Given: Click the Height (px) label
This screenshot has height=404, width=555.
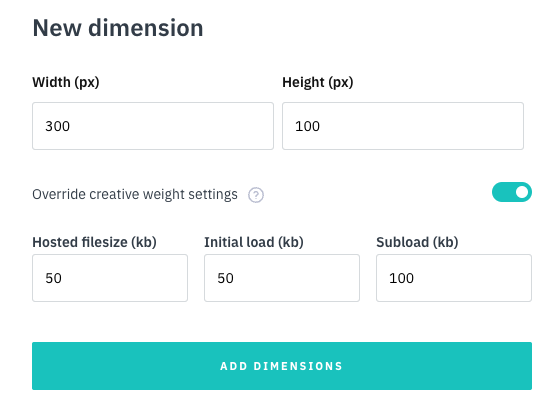Looking at the screenshot, I should coord(317,82).
